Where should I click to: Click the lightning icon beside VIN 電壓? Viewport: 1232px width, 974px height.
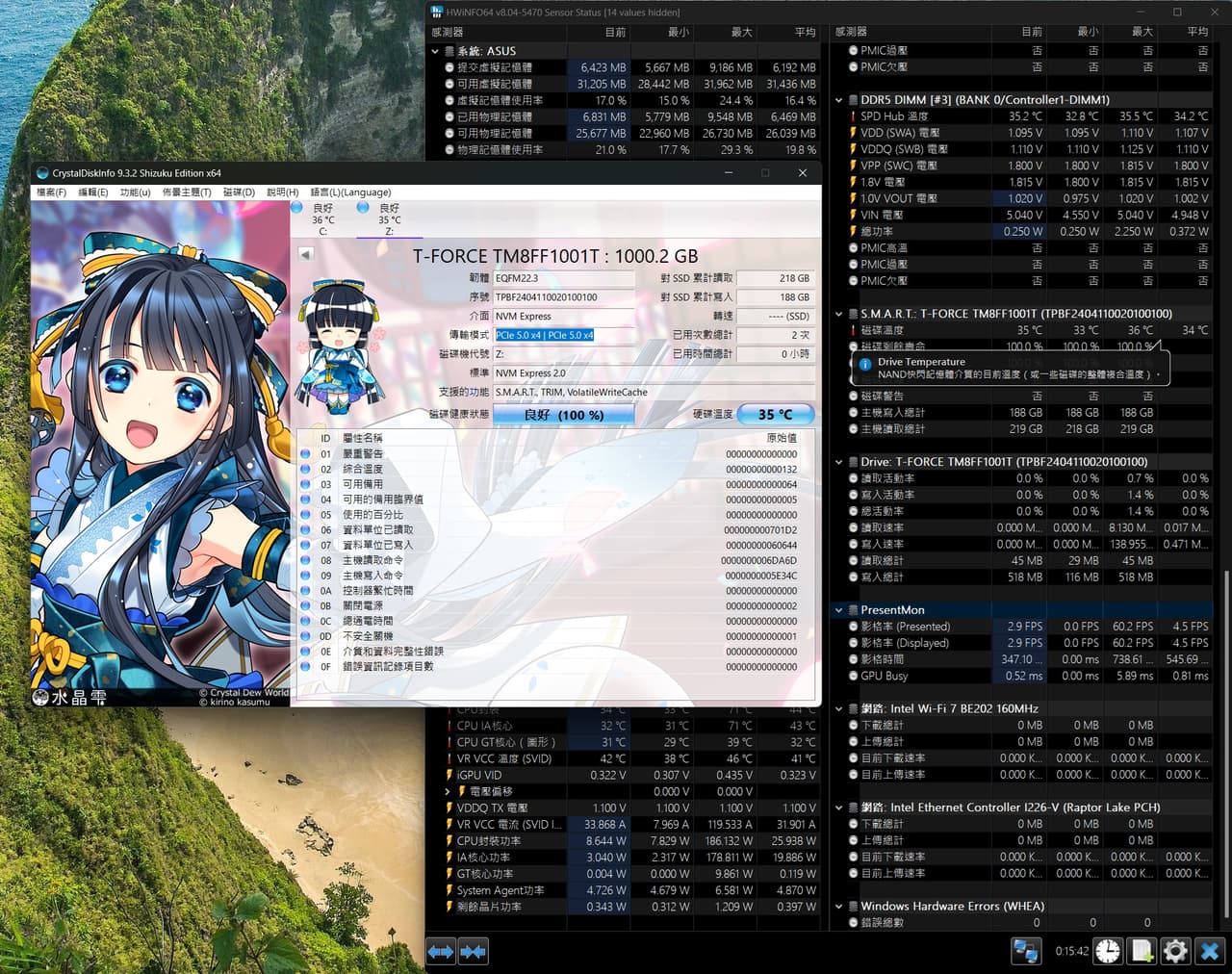pos(852,215)
